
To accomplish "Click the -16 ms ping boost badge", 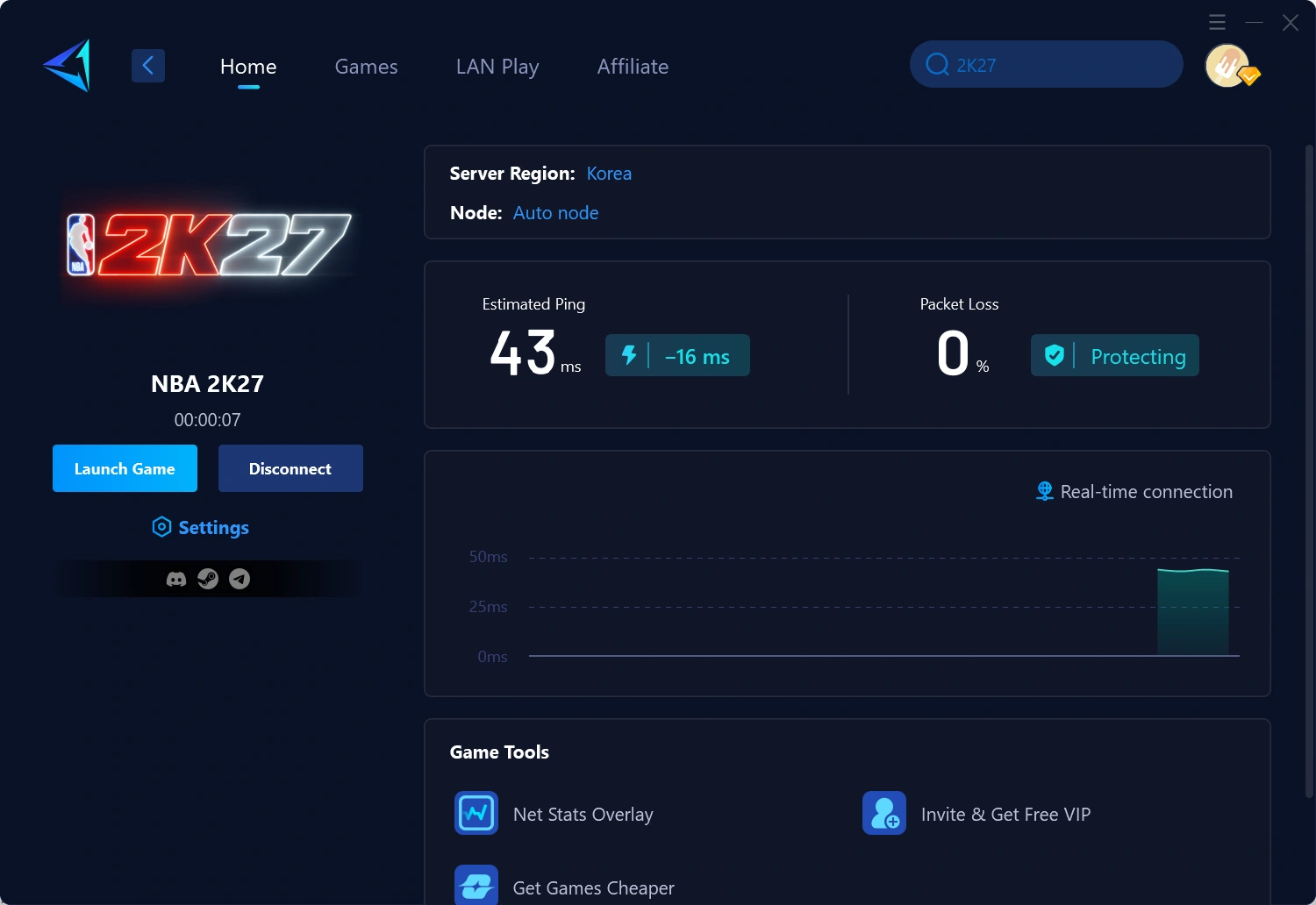I will point(677,355).
